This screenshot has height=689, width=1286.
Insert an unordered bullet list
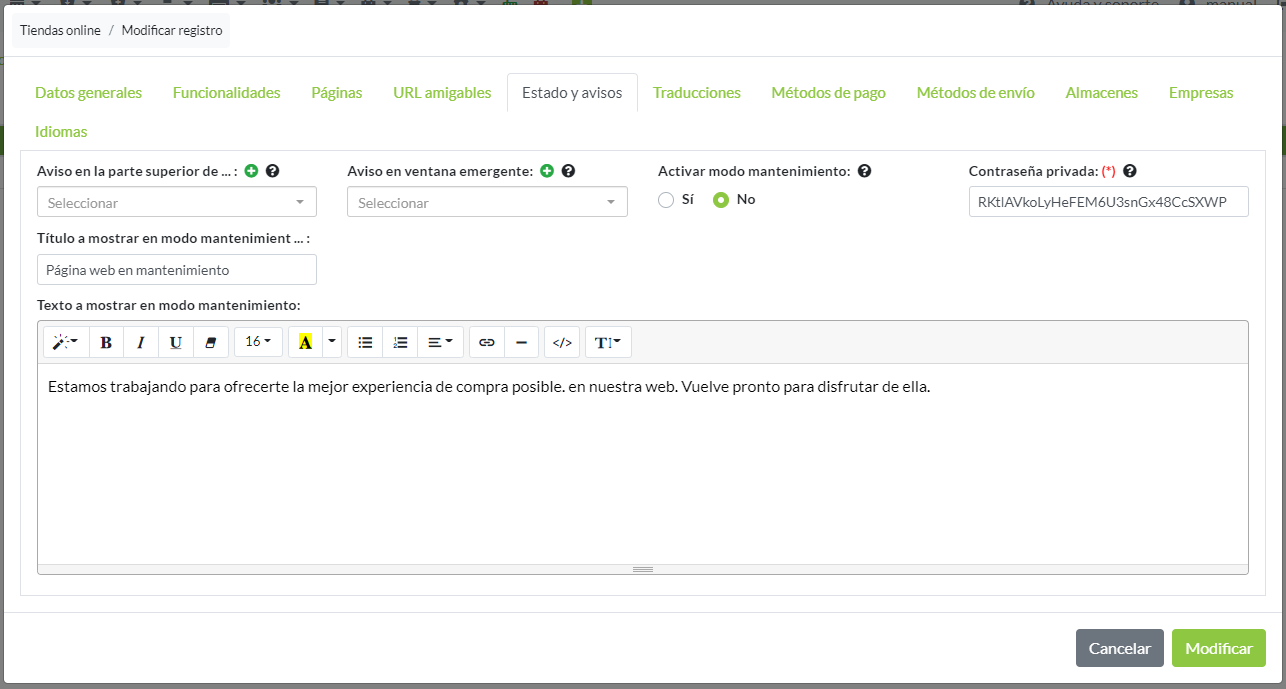coord(365,342)
